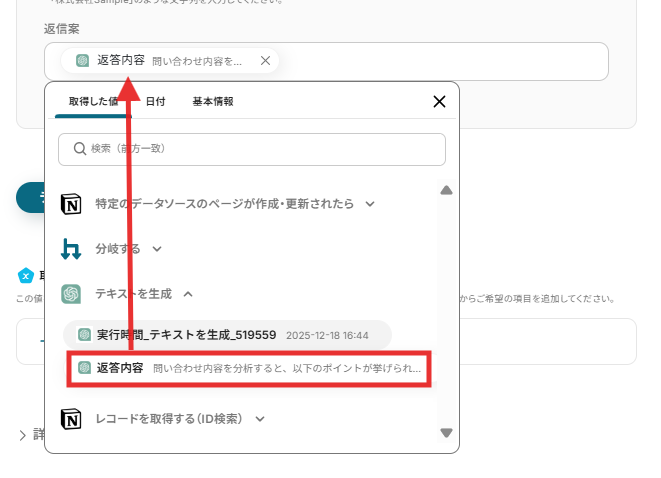Click the list's scroll up arrow

[446, 191]
